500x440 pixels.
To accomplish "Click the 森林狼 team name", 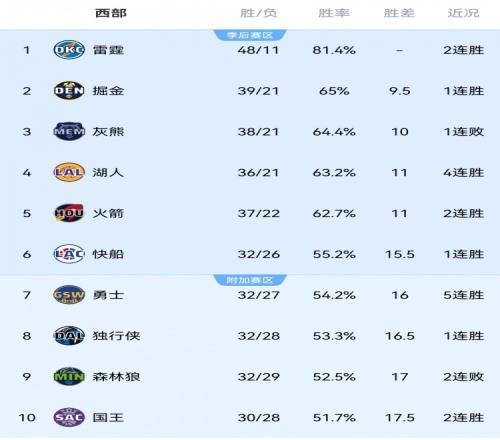I will (116, 377).
